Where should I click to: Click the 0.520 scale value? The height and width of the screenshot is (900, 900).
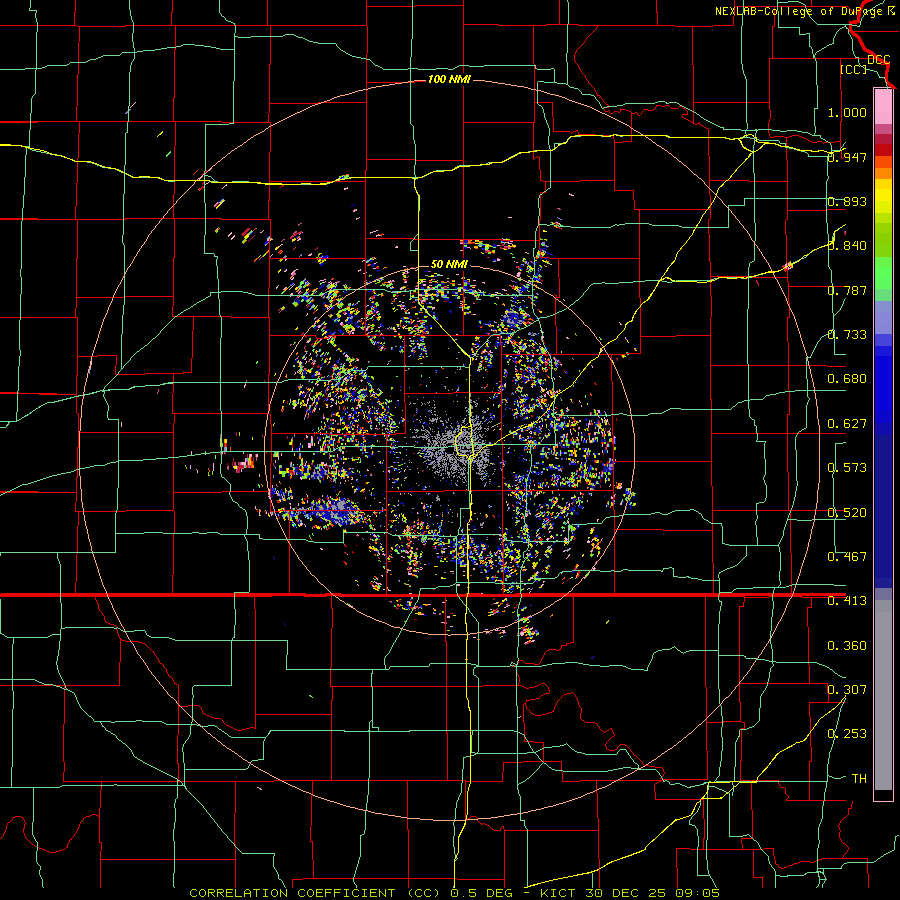(847, 513)
